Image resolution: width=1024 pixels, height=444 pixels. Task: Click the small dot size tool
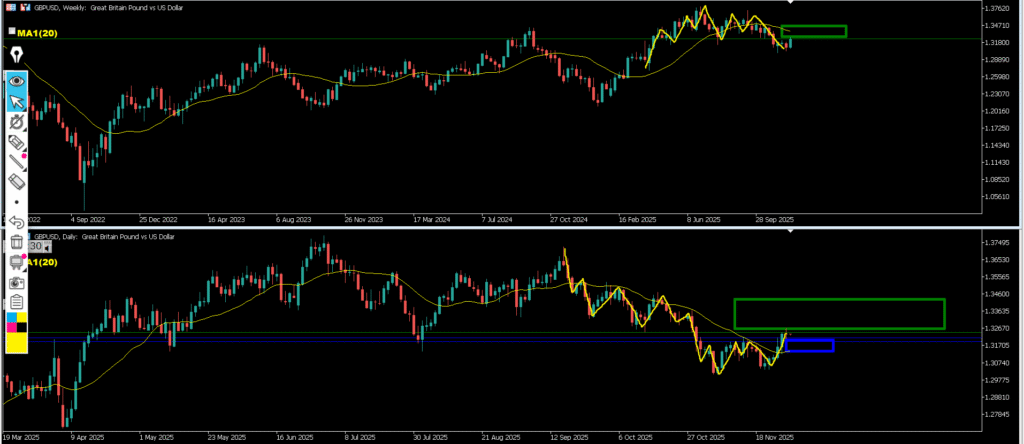pyautogui.click(x=17, y=203)
